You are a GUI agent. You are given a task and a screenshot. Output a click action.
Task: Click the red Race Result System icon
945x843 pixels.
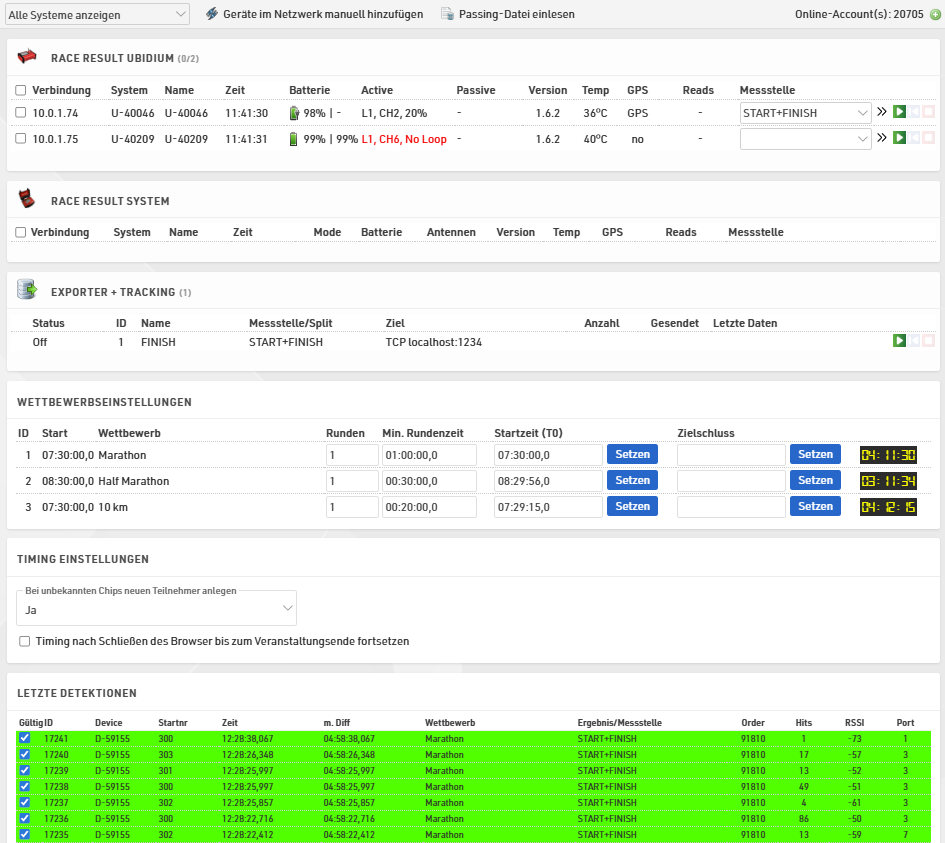pyautogui.click(x=28, y=199)
